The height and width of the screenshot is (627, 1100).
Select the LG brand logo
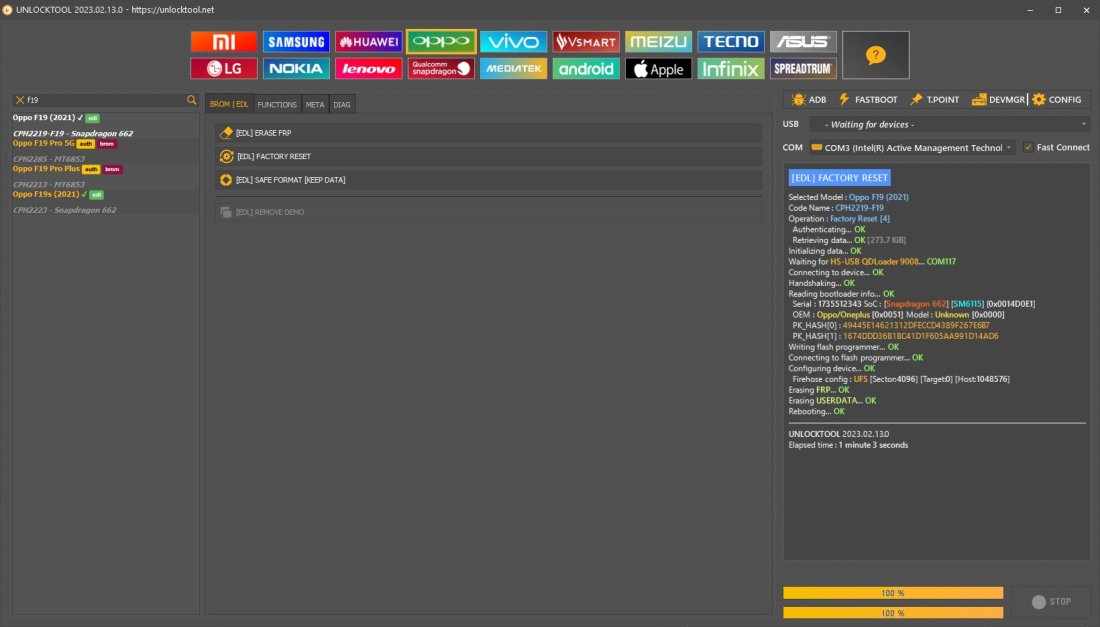(224, 69)
